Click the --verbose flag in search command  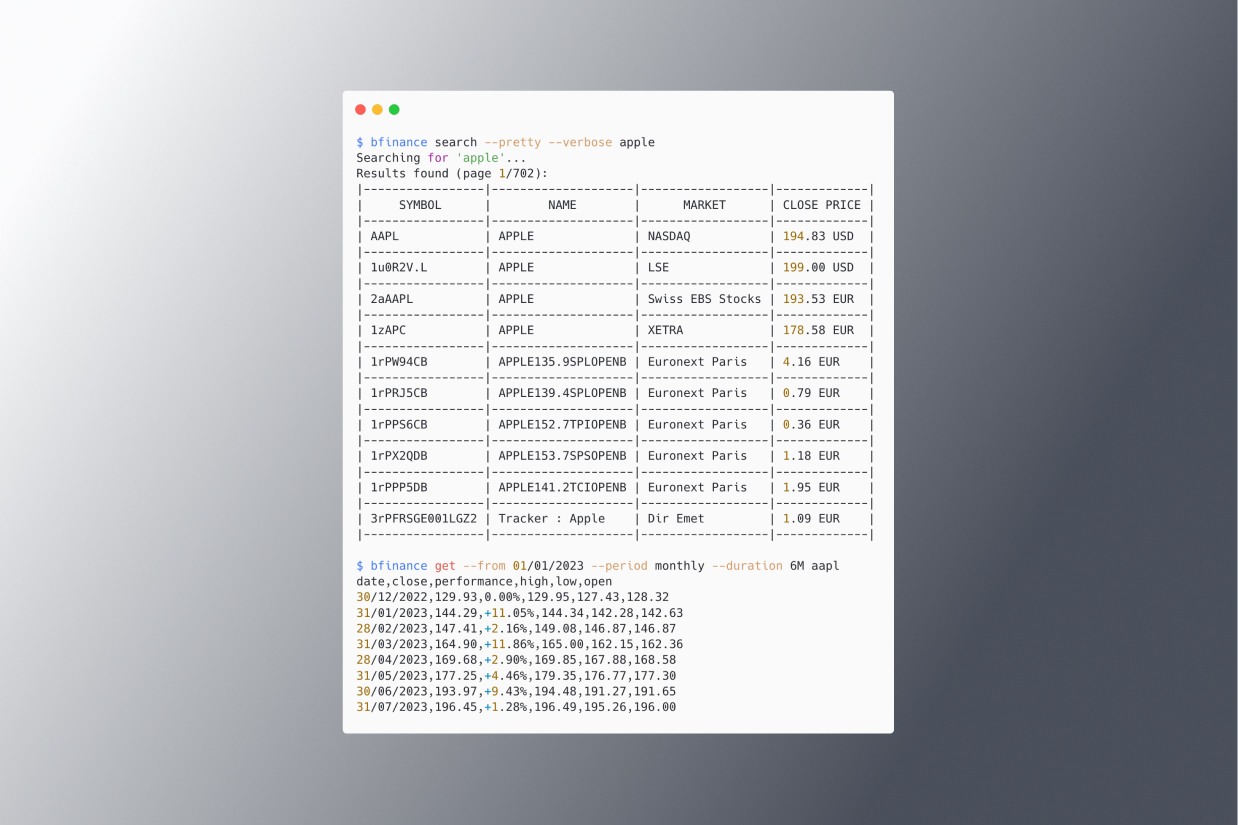(580, 142)
